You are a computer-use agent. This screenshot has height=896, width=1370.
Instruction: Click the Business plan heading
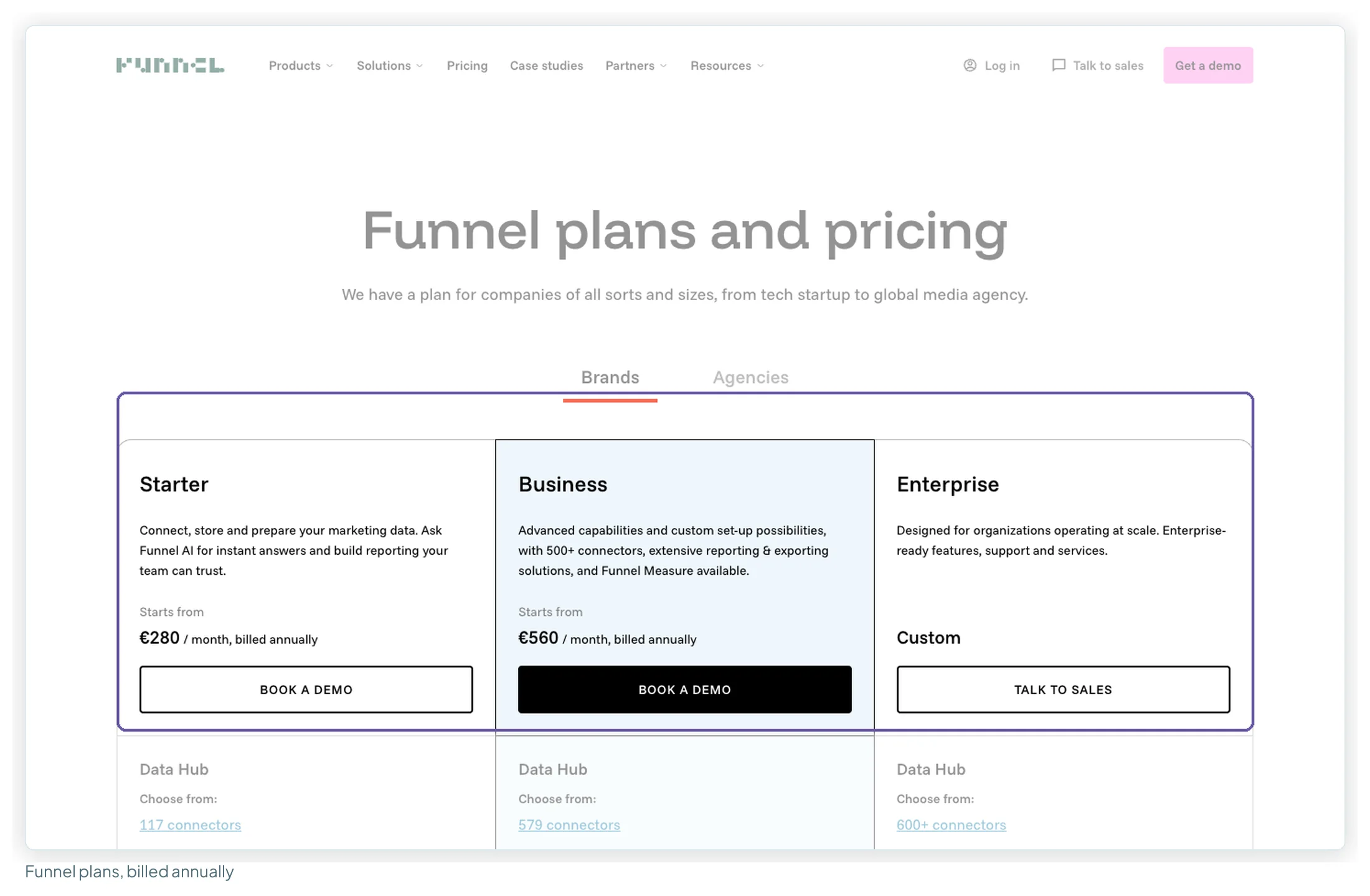(562, 484)
